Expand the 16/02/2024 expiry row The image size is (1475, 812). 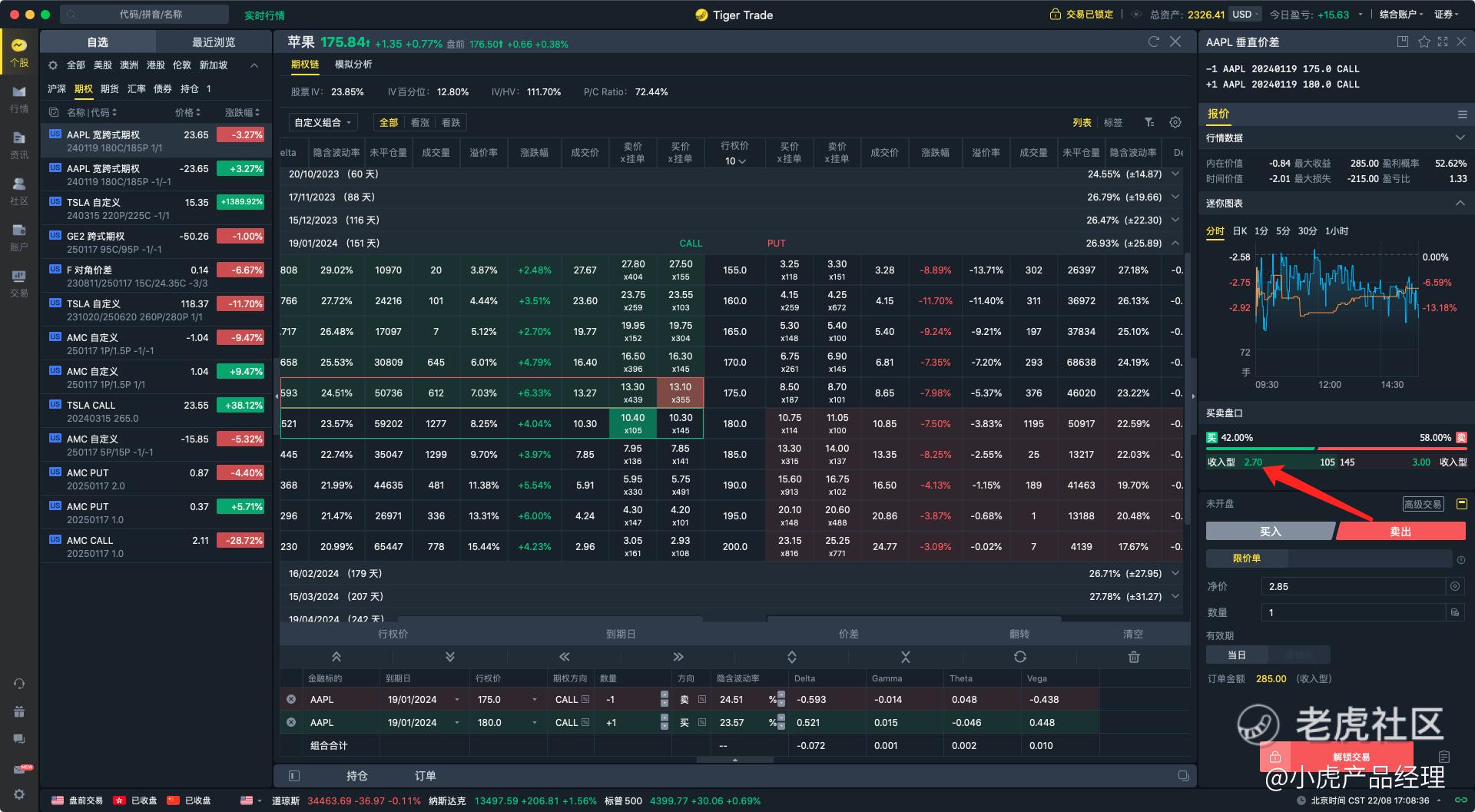pos(1175,573)
